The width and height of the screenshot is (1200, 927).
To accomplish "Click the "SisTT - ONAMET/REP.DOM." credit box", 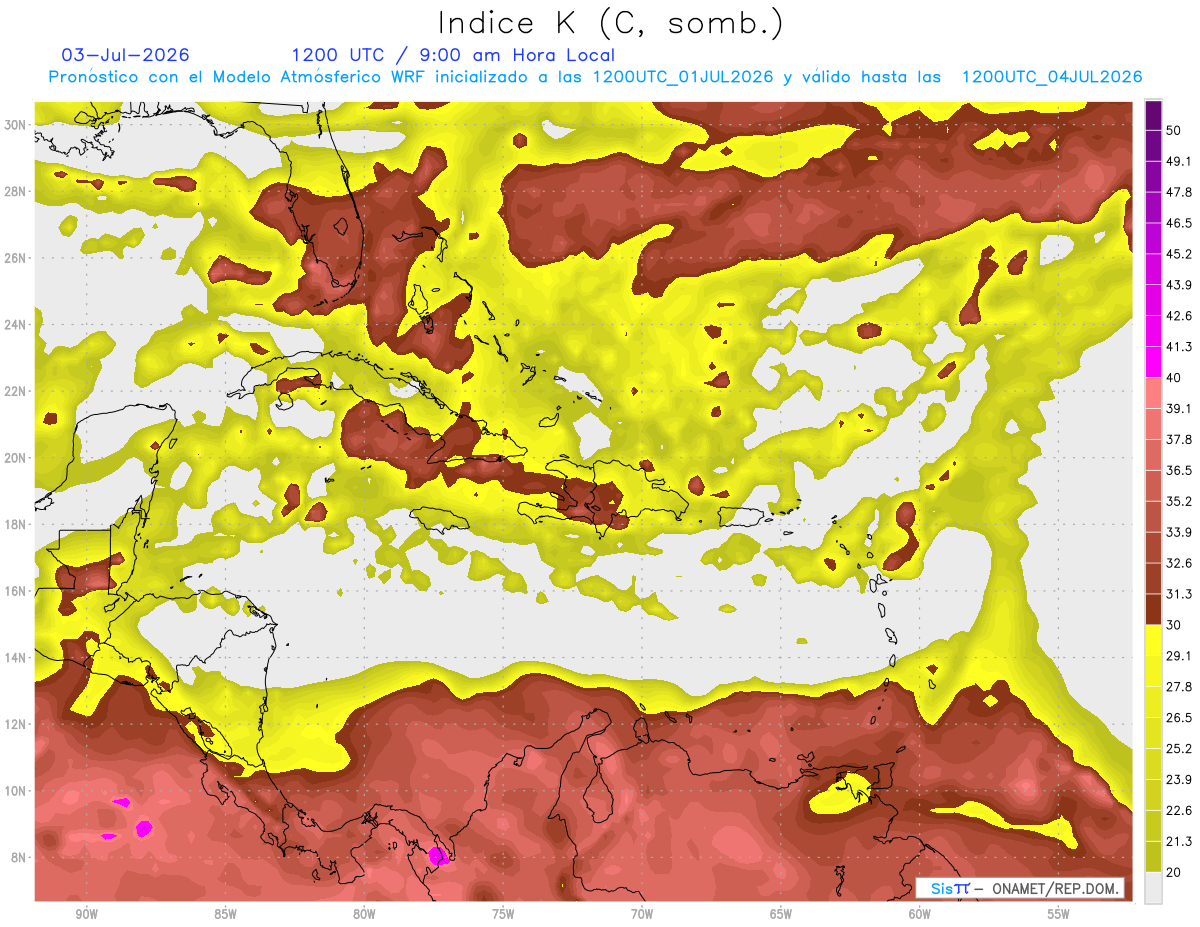I will [x=1020, y=888].
